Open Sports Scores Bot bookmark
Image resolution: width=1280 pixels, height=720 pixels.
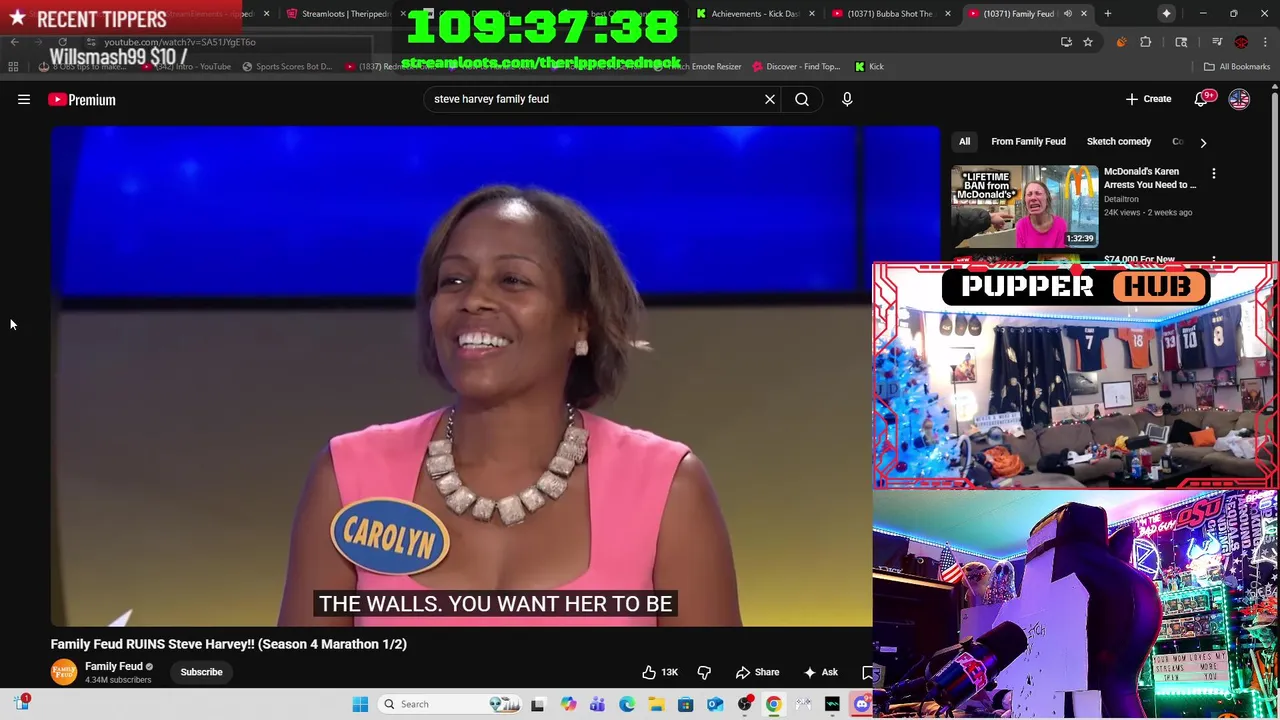[287, 67]
